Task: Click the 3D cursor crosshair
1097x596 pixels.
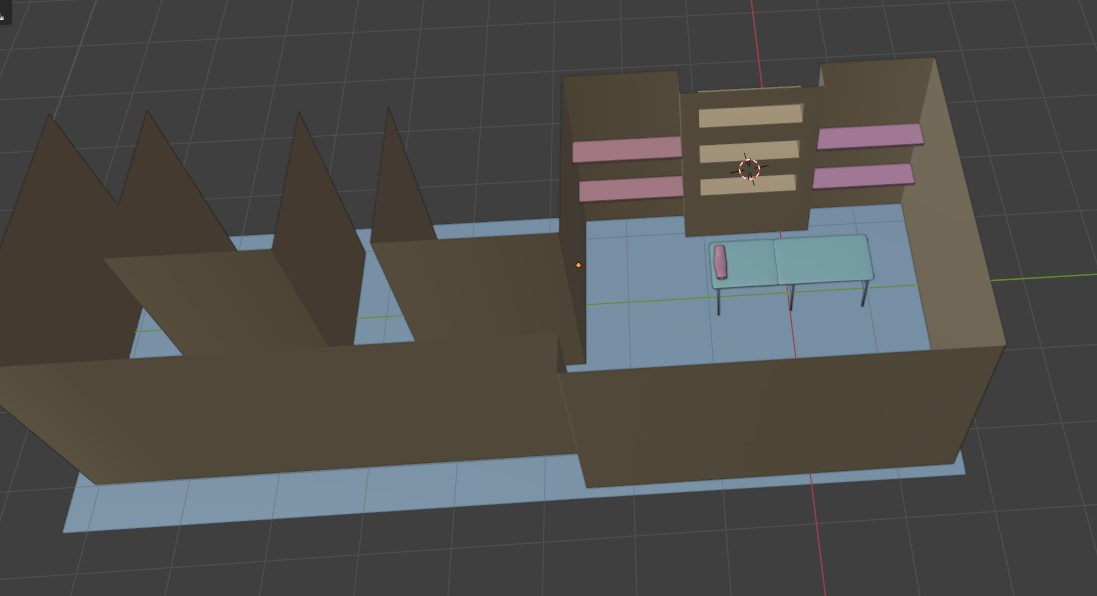Action: 749,169
